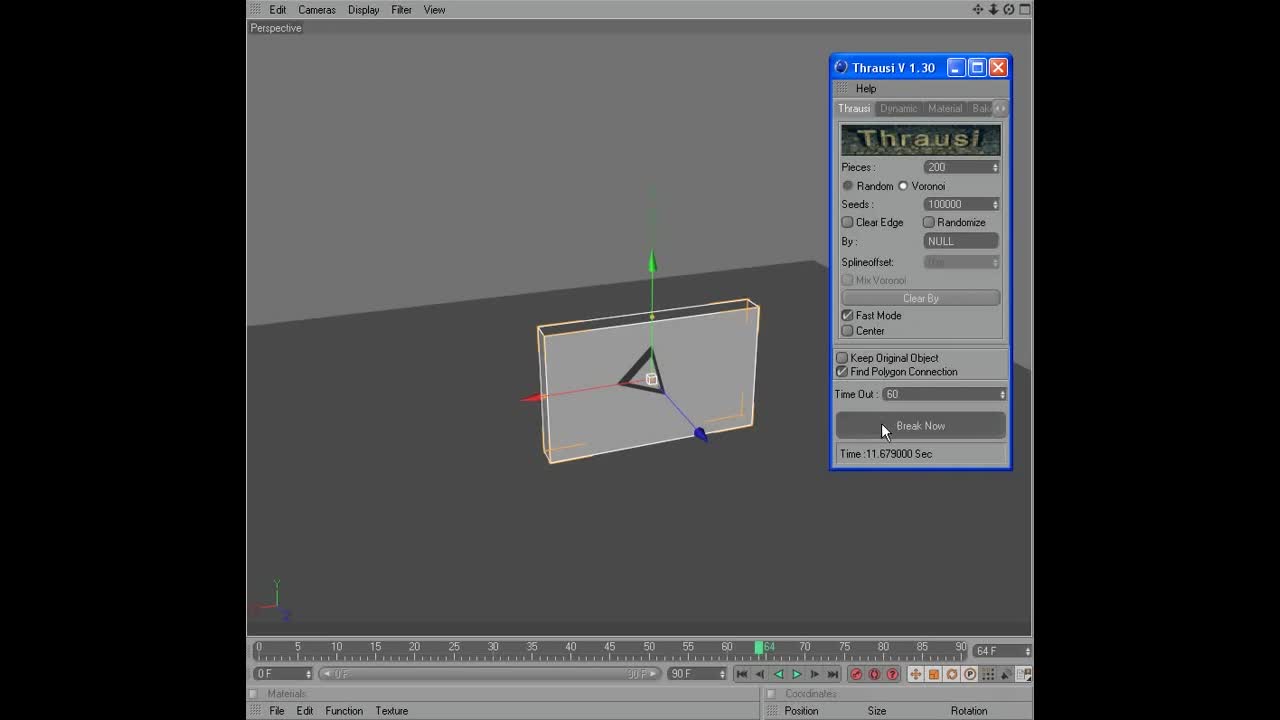The image size is (1280, 720).
Task: Open the Materials File menu
Action: [277, 711]
